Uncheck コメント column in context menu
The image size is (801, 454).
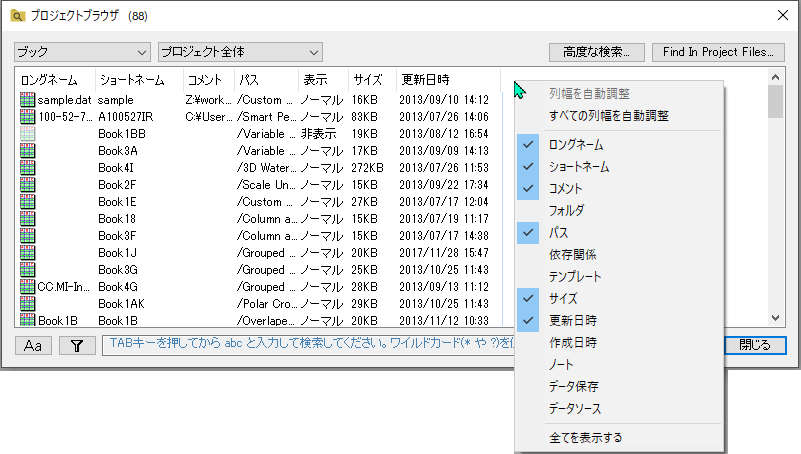[x=620, y=188]
